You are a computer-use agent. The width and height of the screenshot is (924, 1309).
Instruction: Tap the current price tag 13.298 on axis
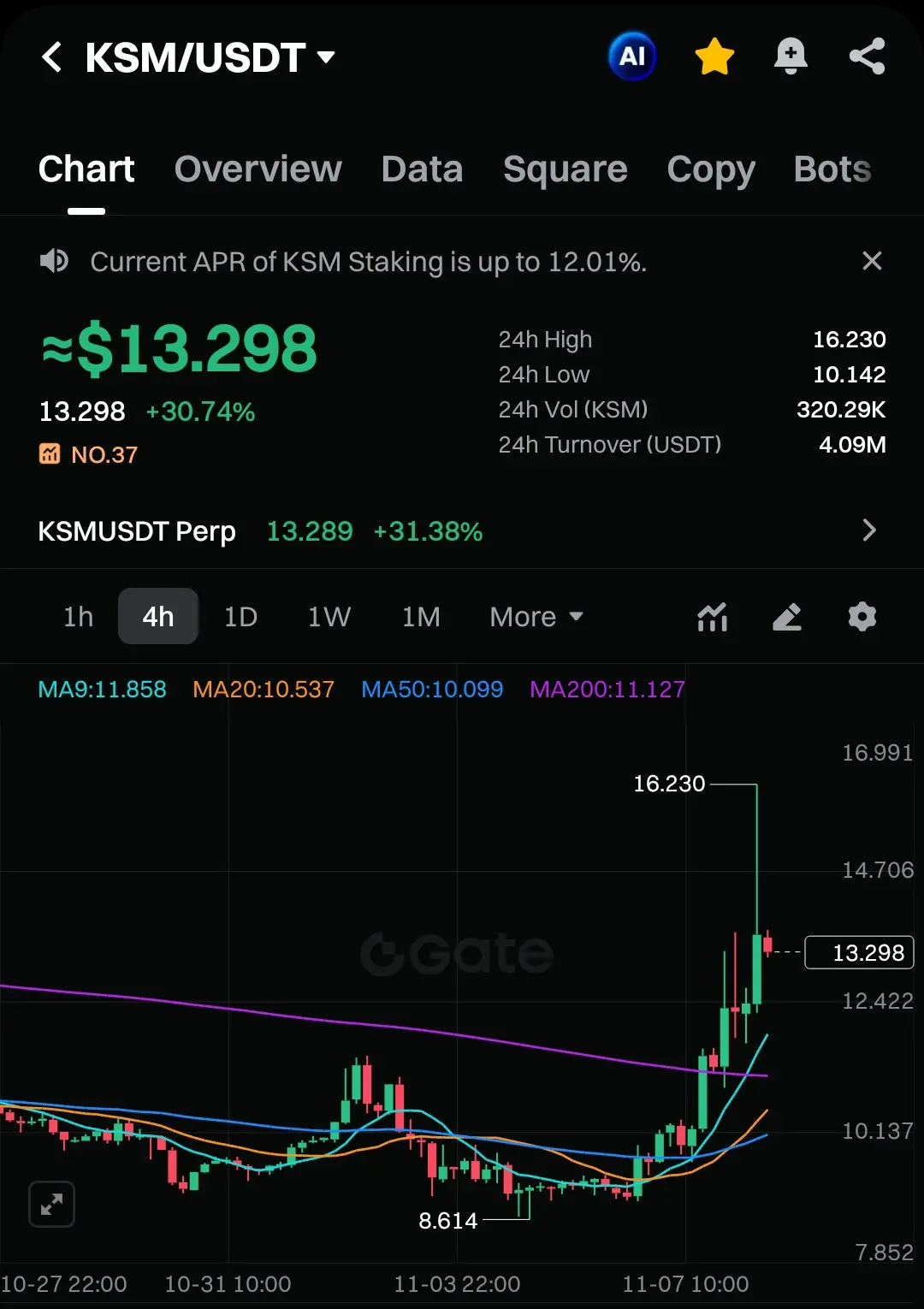859,952
